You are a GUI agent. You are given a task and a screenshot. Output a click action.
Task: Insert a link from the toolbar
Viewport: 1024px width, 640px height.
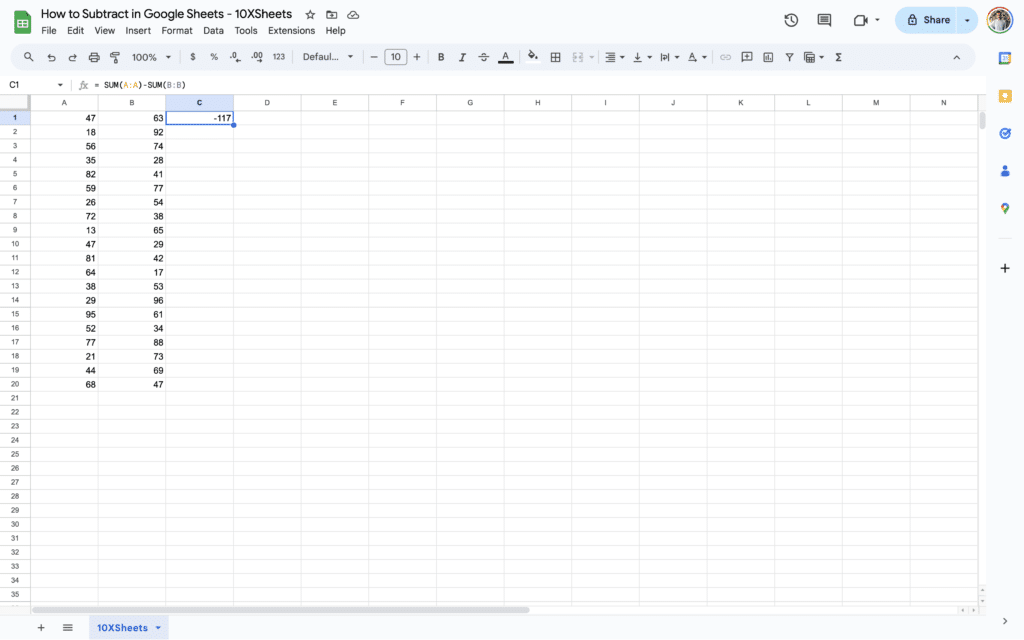[725, 57]
